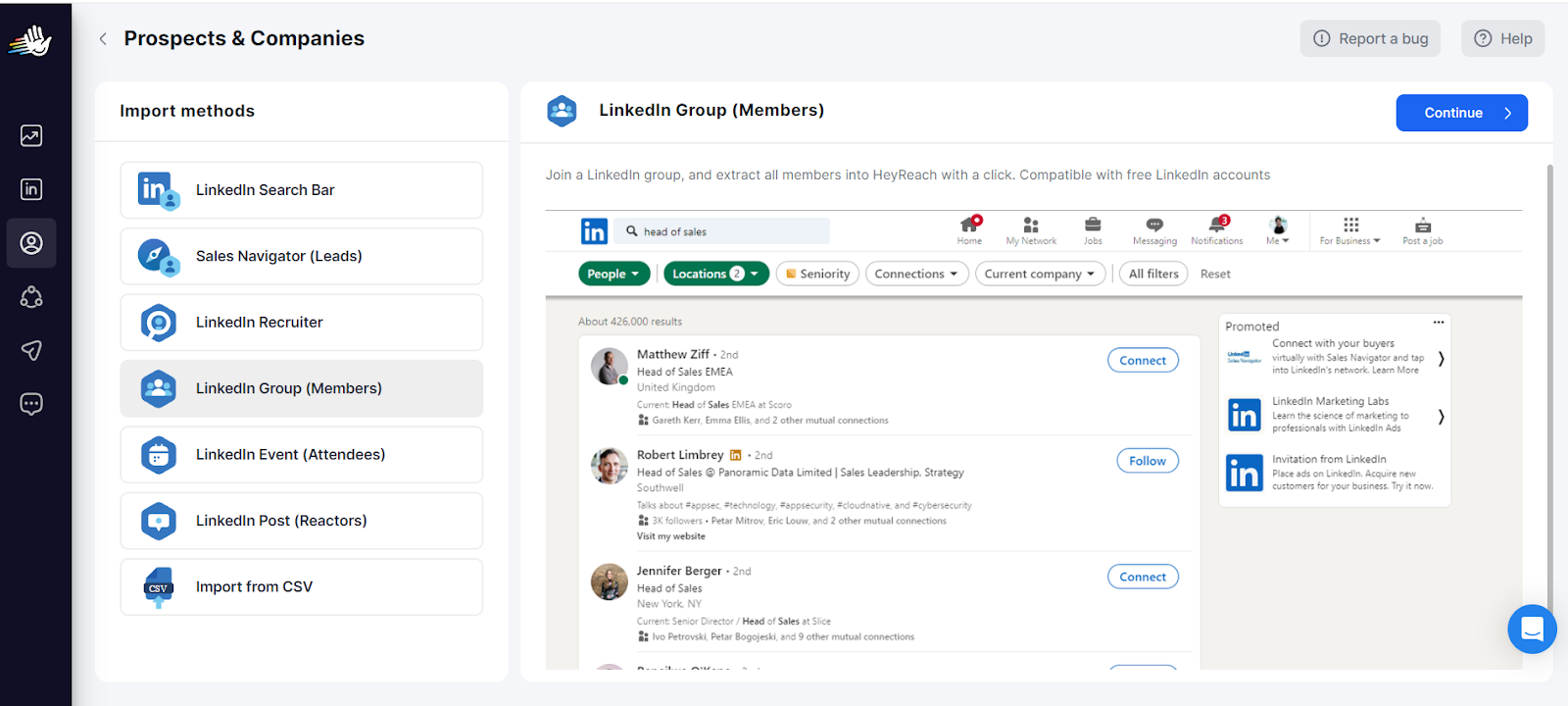Click the Prospects & Companies title
The image size is (1568, 706).
(244, 38)
